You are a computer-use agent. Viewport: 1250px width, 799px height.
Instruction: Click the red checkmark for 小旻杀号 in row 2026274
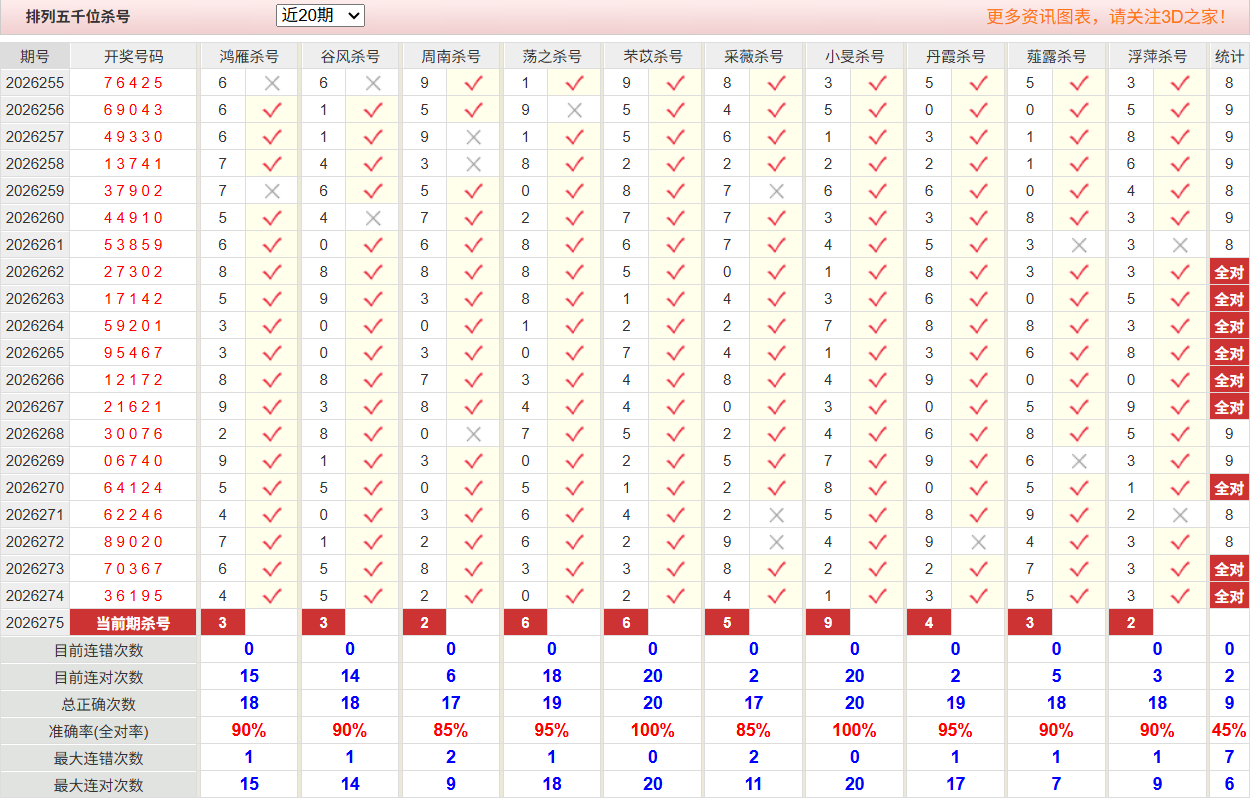tap(877, 596)
